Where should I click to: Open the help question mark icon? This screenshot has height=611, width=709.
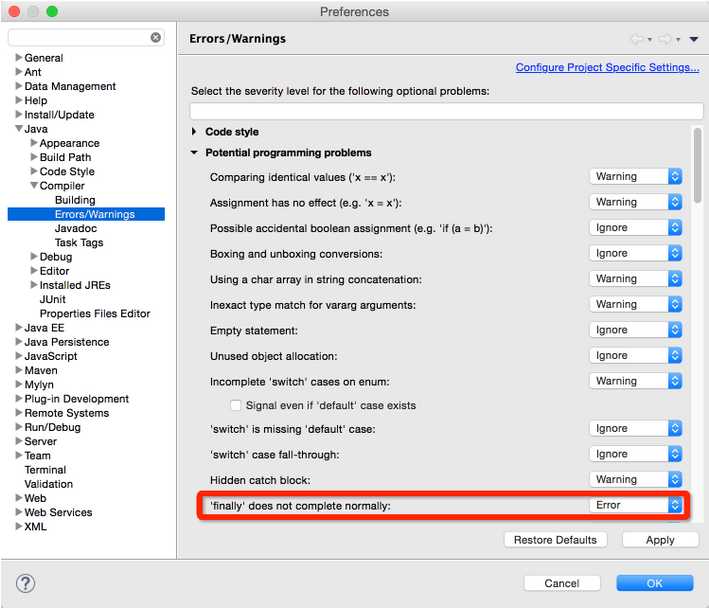click(25, 583)
